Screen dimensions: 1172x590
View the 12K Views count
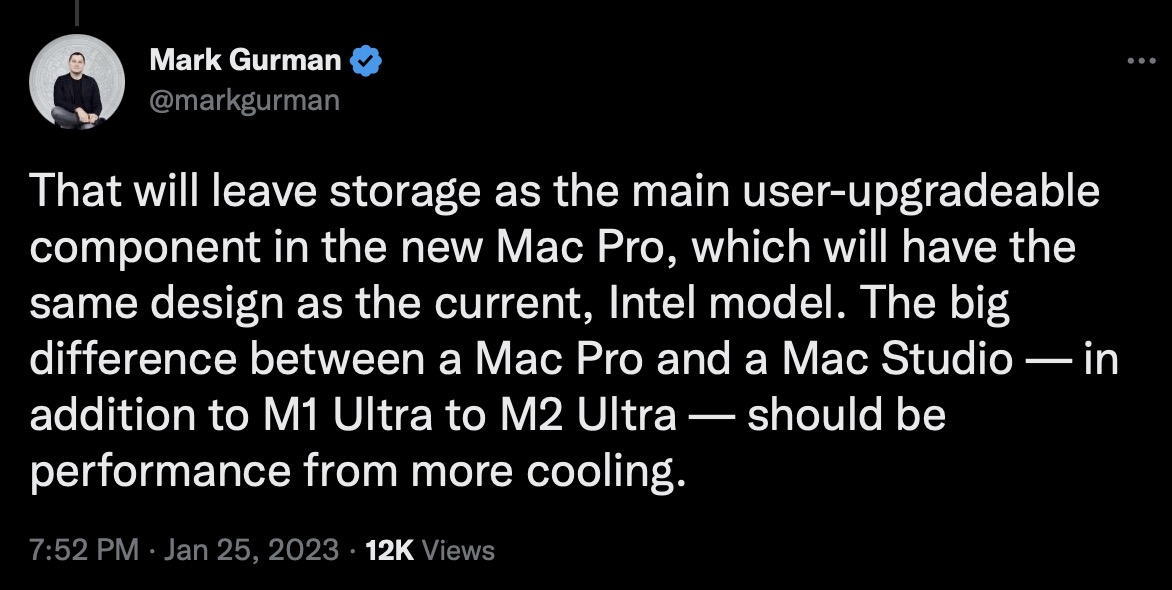431,550
